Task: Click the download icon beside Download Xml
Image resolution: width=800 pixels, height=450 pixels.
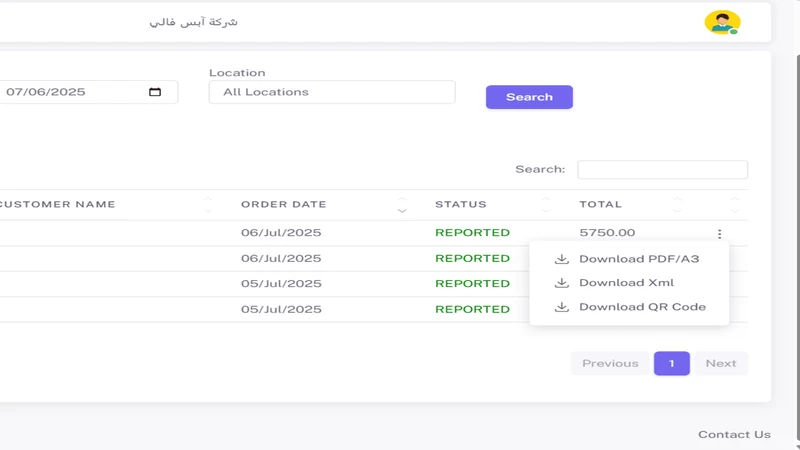Action: tap(562, 283)
